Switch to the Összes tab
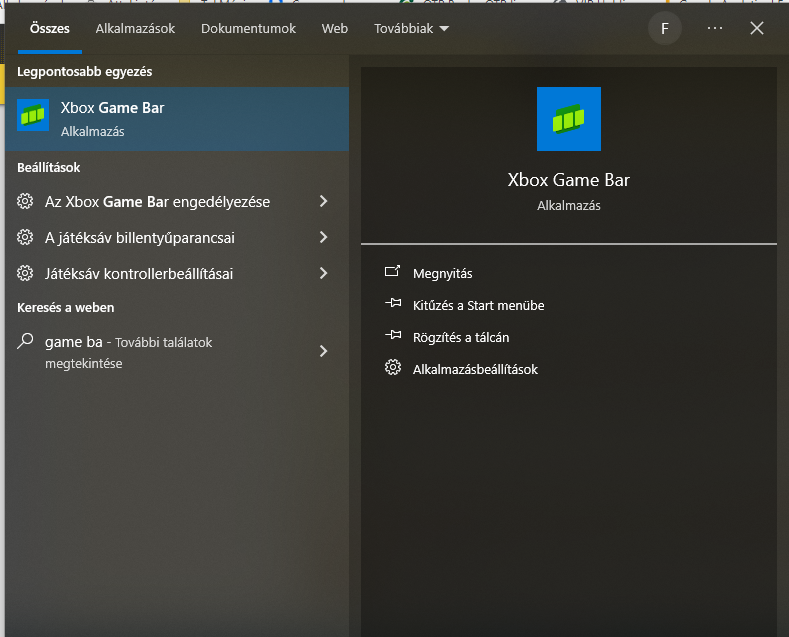This screenshot has height=637, width=789. coord(50,29)
